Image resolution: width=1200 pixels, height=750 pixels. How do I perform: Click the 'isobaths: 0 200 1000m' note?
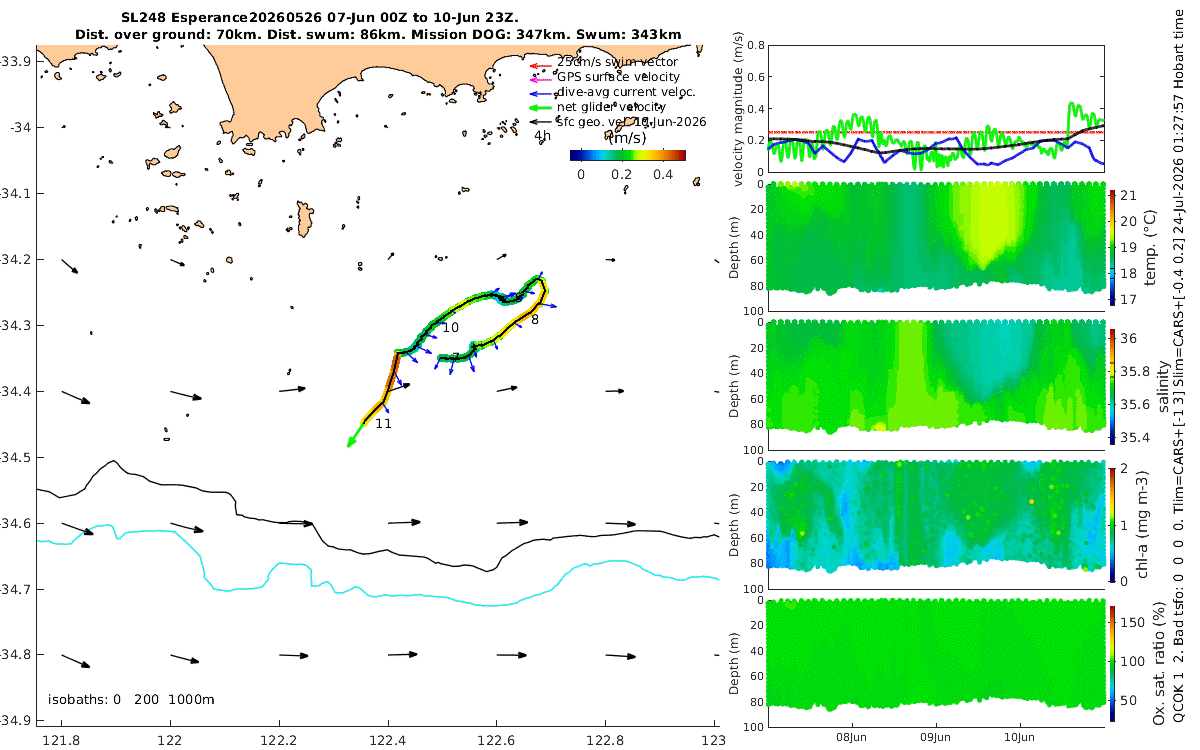pos(131,699)
